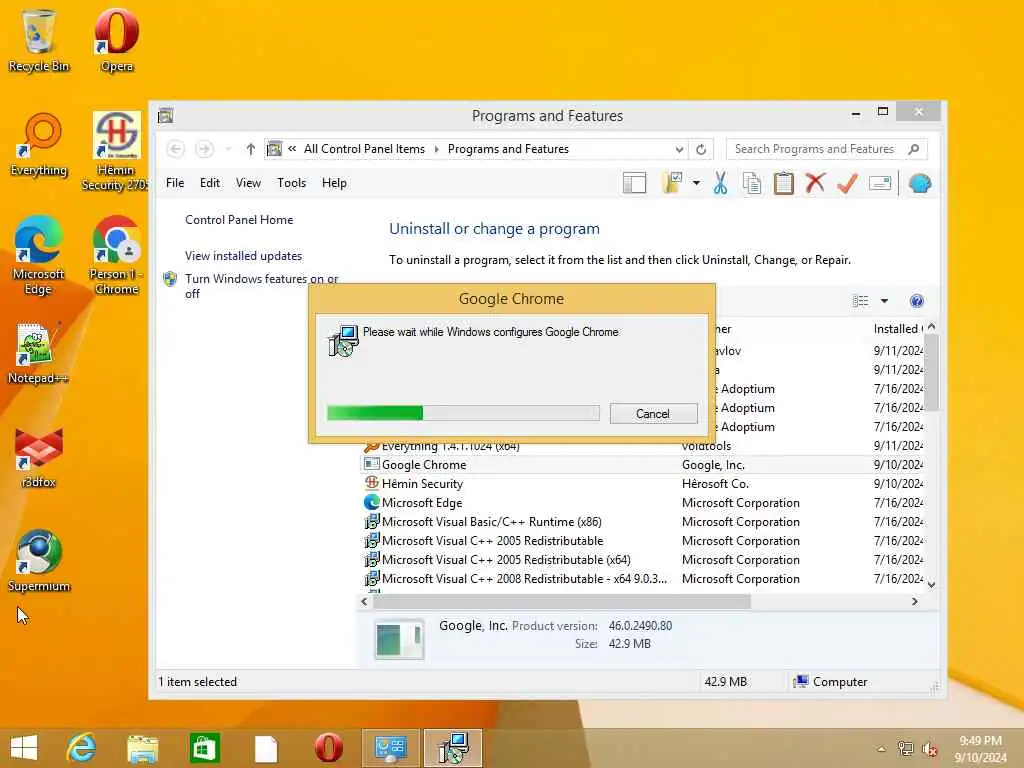Click the Windows Installer taskbar button
1024x768 pixels.
[453, 748]
